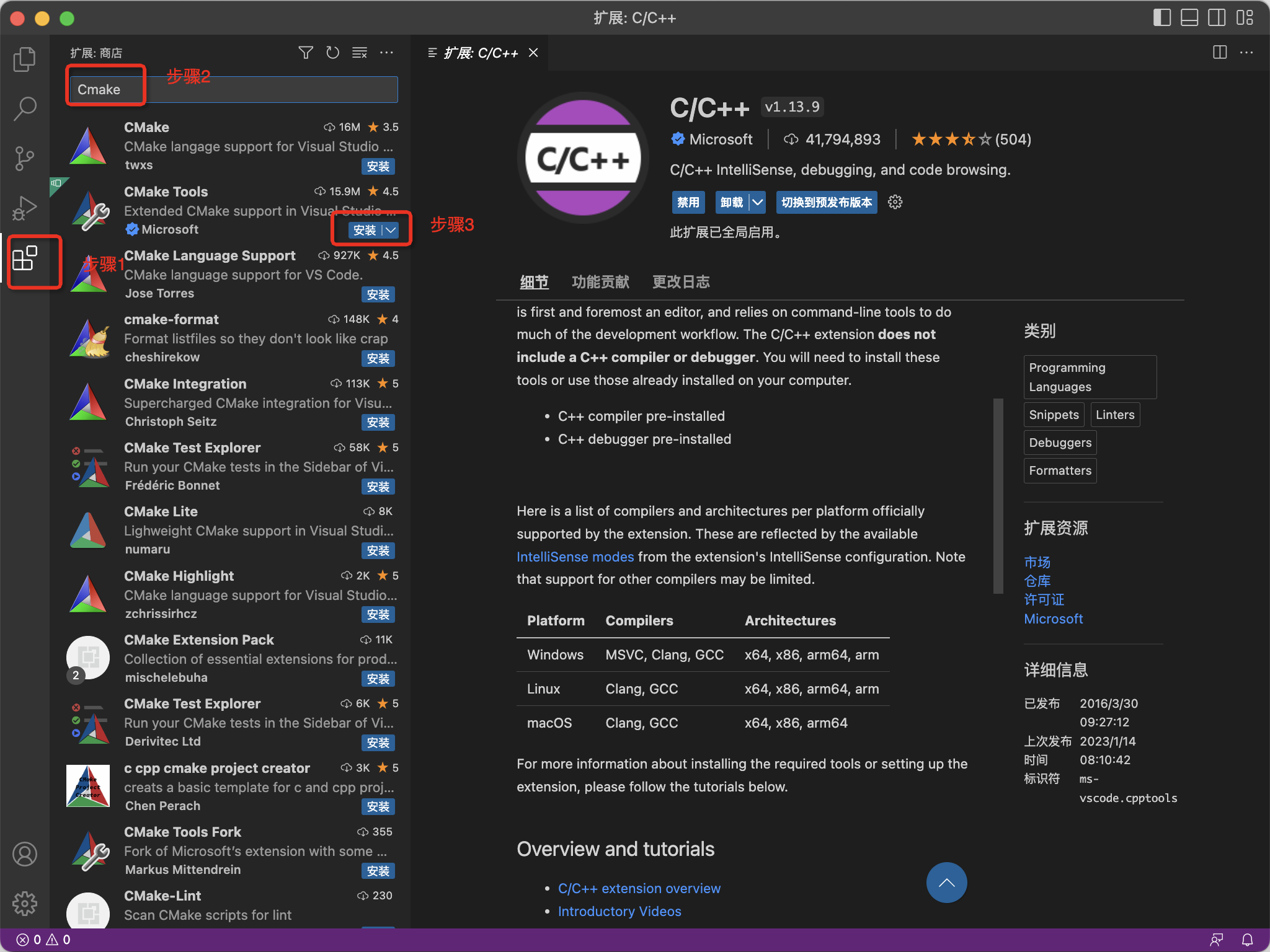
Task: Toggle bottom panel layout icon
Action: coord(1189,17)
